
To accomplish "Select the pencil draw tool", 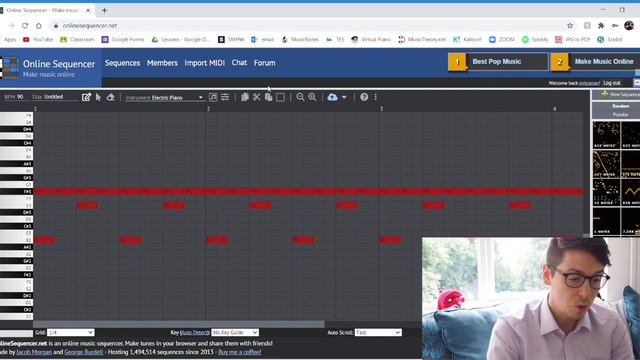I will tap(86, 97).
